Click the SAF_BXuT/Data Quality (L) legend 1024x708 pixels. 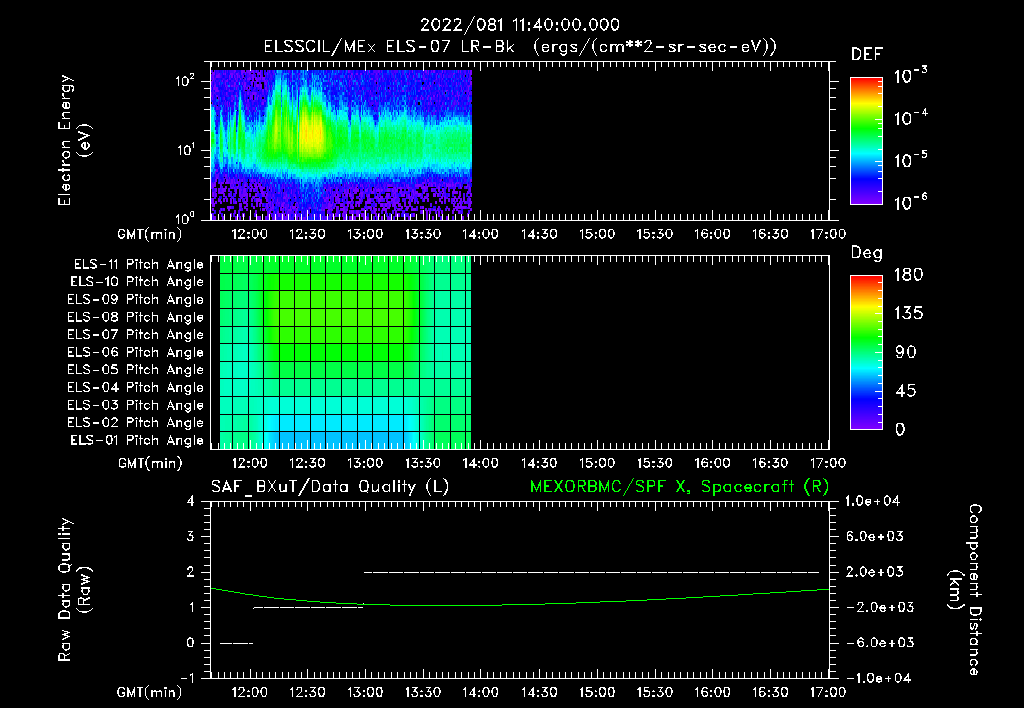[x=330, y=487]
